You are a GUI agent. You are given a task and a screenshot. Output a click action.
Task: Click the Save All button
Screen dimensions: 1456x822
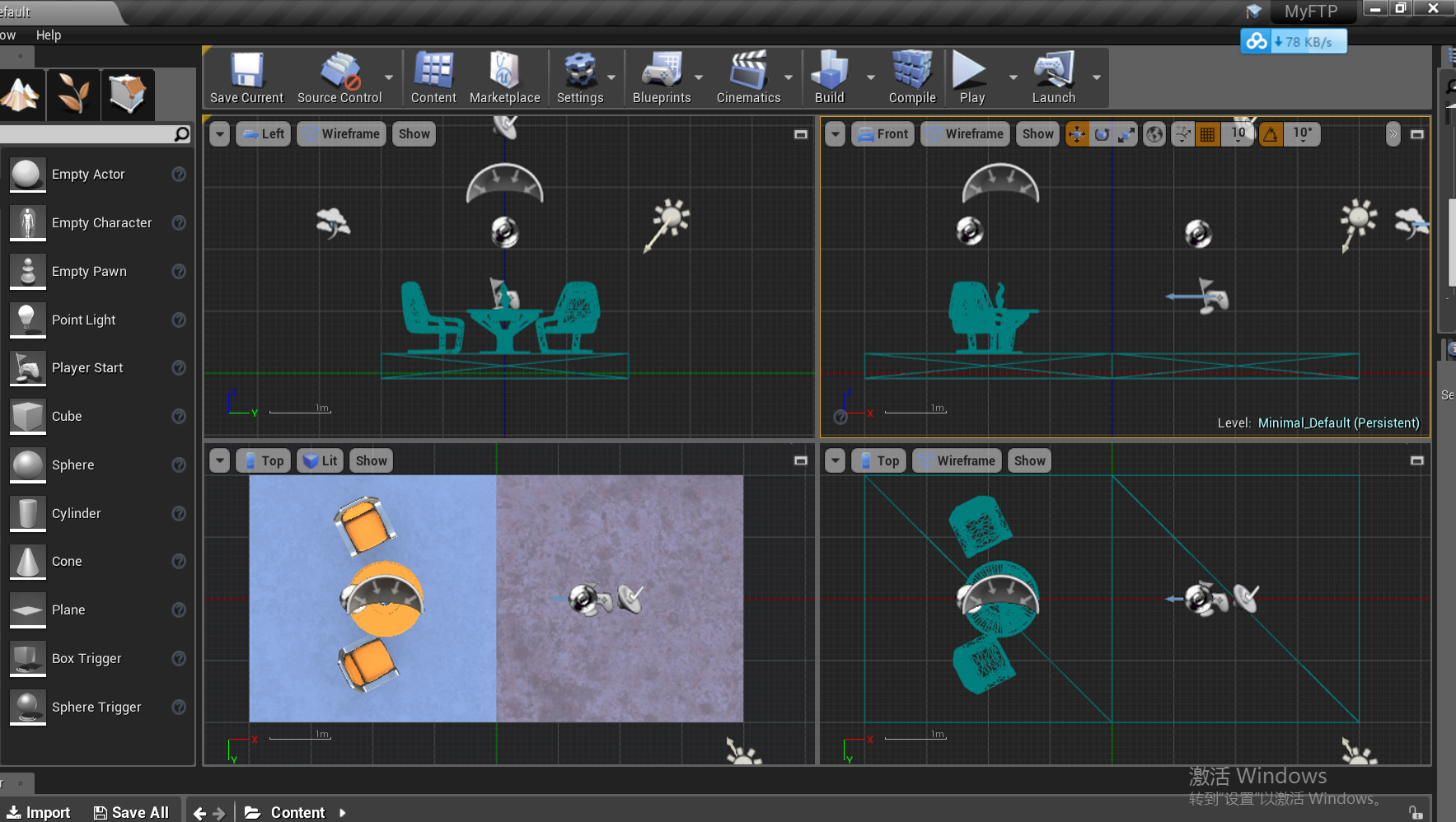[131, 811]
